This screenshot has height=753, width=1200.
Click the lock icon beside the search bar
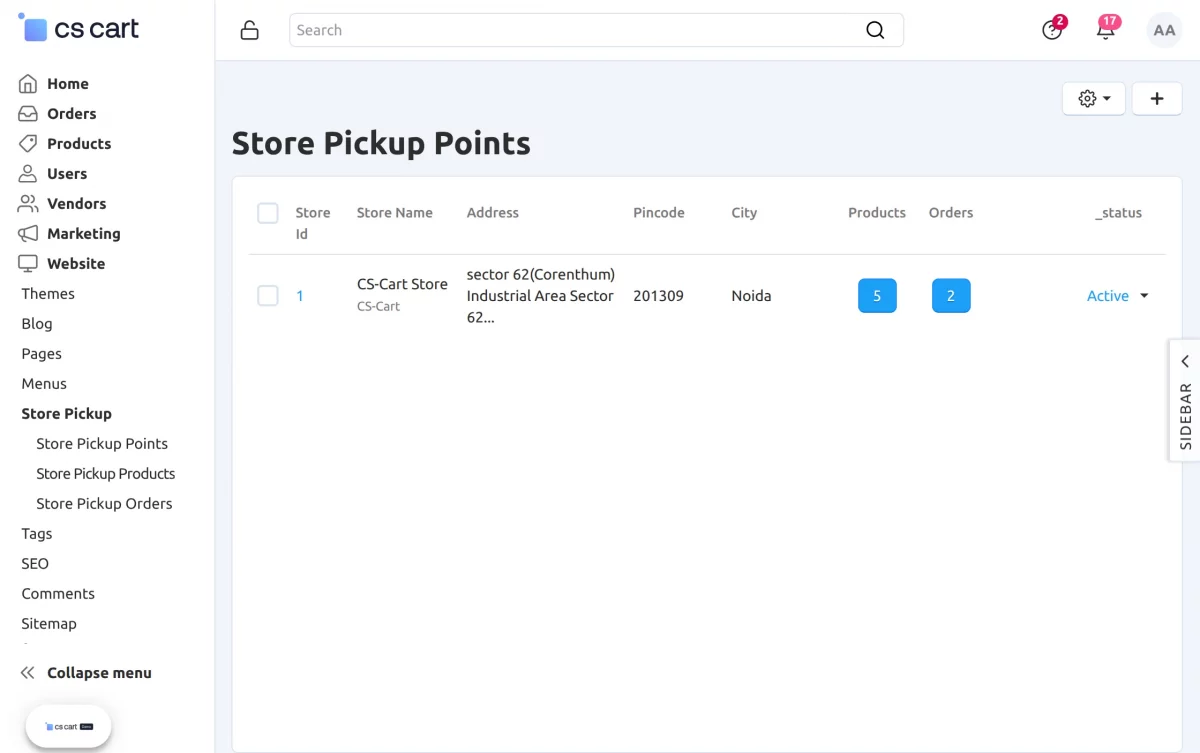250,30
